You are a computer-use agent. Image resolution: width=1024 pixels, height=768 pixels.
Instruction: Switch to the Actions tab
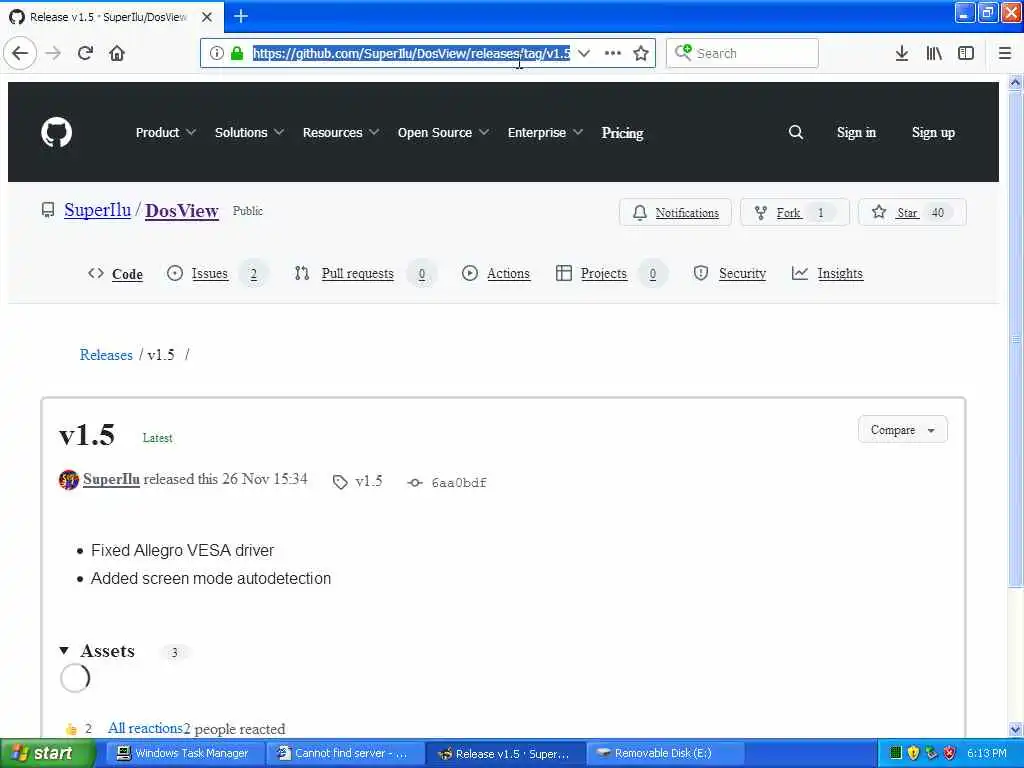point(496,274)
